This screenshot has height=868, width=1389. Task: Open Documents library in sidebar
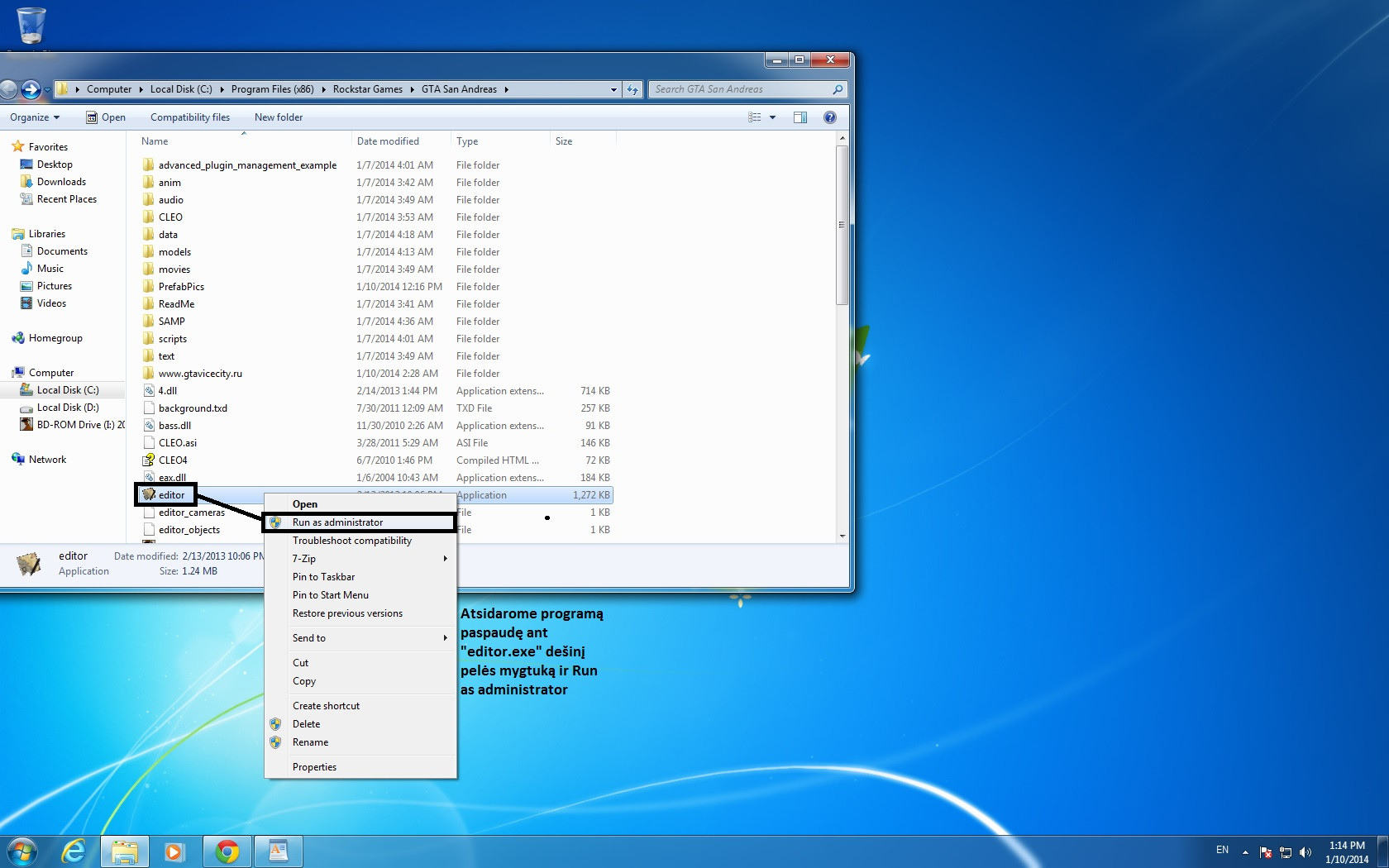point(62,251)
